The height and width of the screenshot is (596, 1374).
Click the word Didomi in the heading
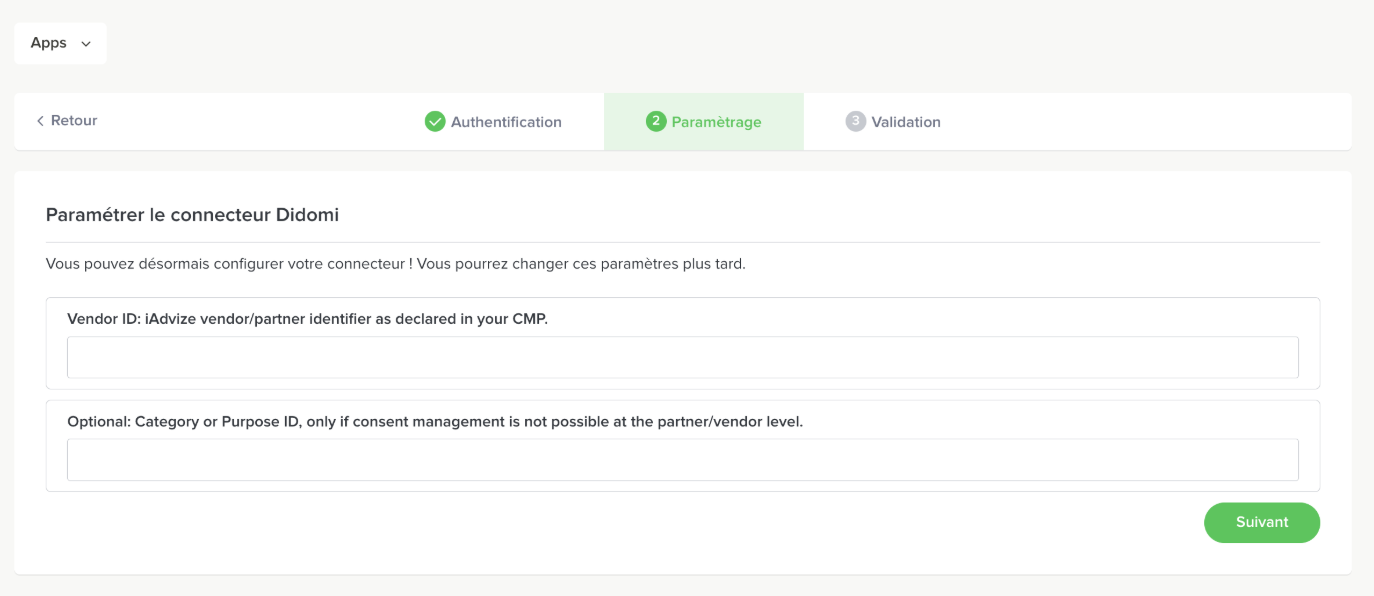(311, 215)
